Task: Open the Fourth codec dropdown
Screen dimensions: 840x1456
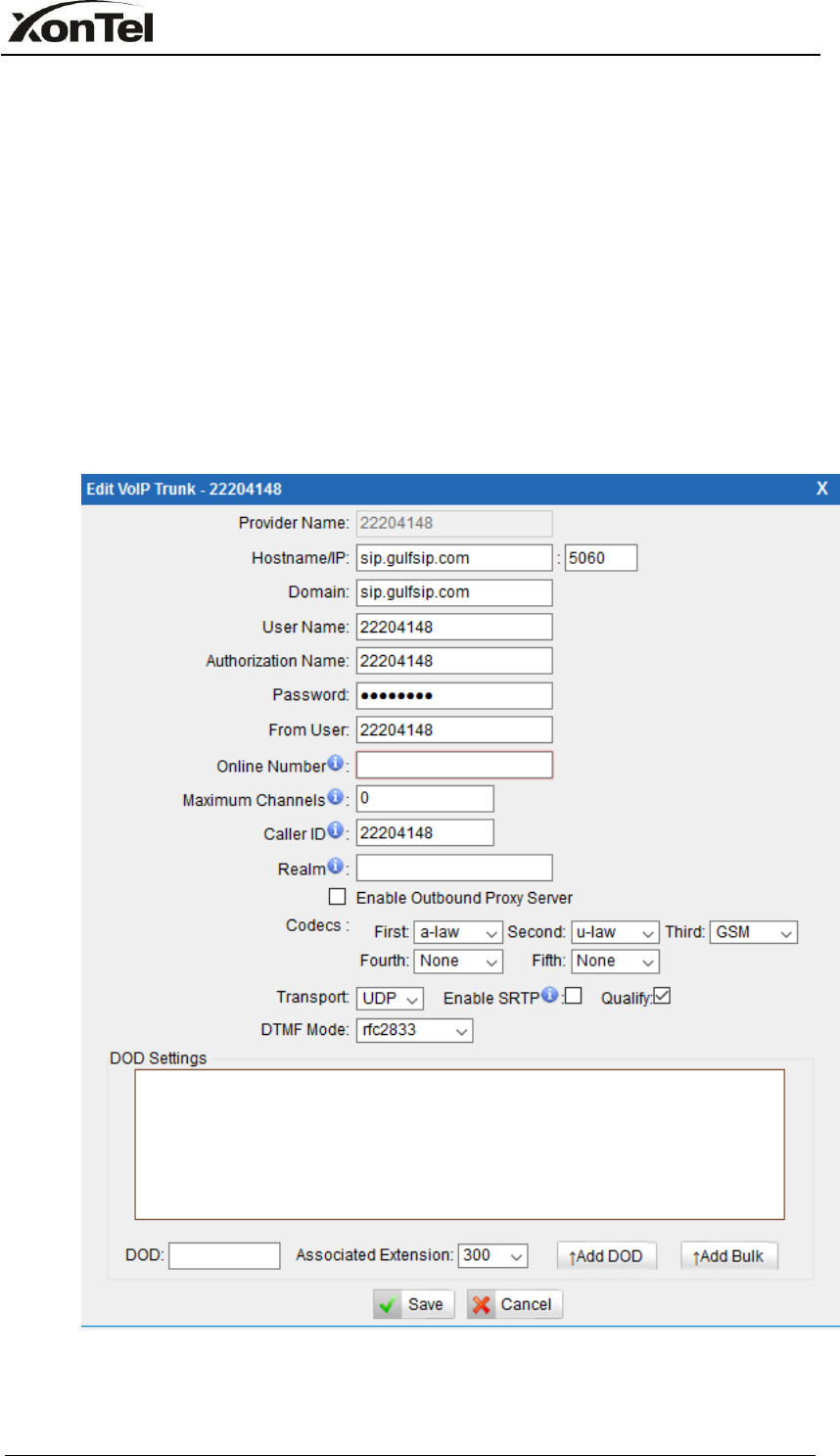Action: [x=458, y=962]
